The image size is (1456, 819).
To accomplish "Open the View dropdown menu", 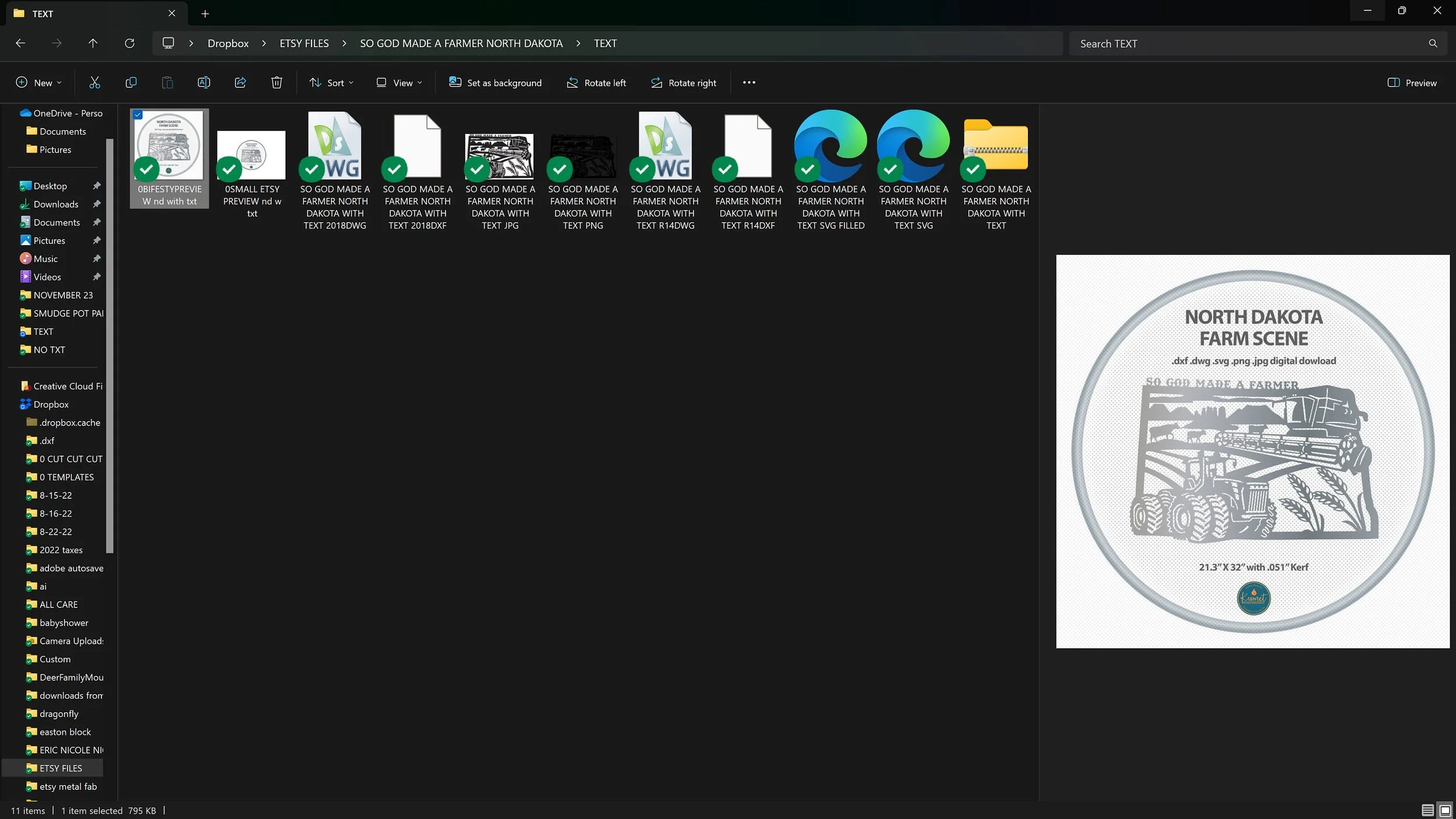I will click(x=400, y=83).
